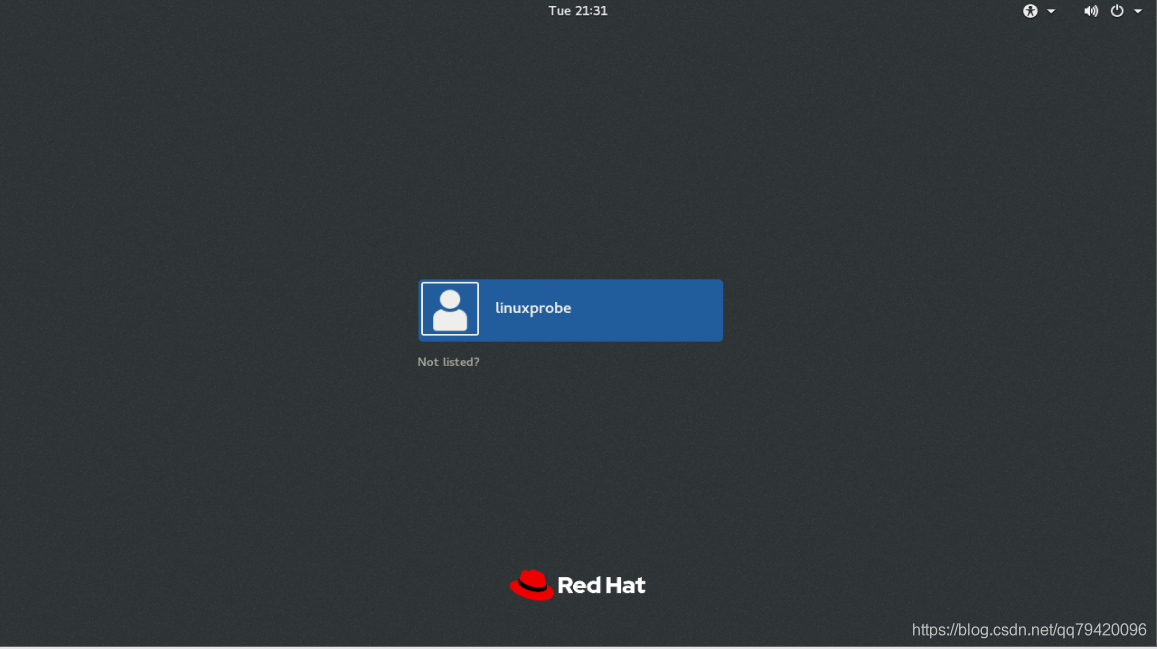Select the linuxprobe user account

pos(570,310)
